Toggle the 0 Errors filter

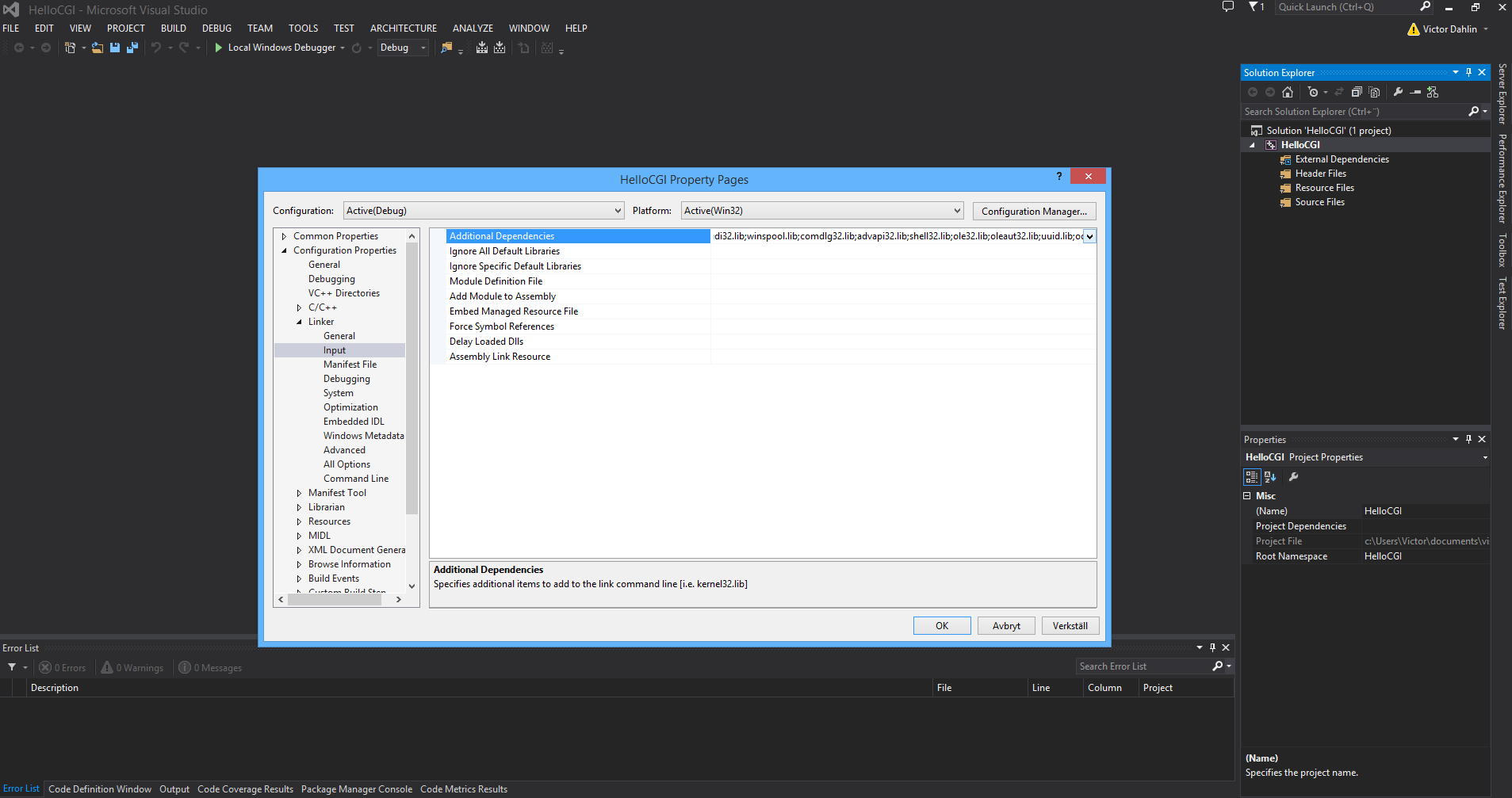[x=63, y=668]
